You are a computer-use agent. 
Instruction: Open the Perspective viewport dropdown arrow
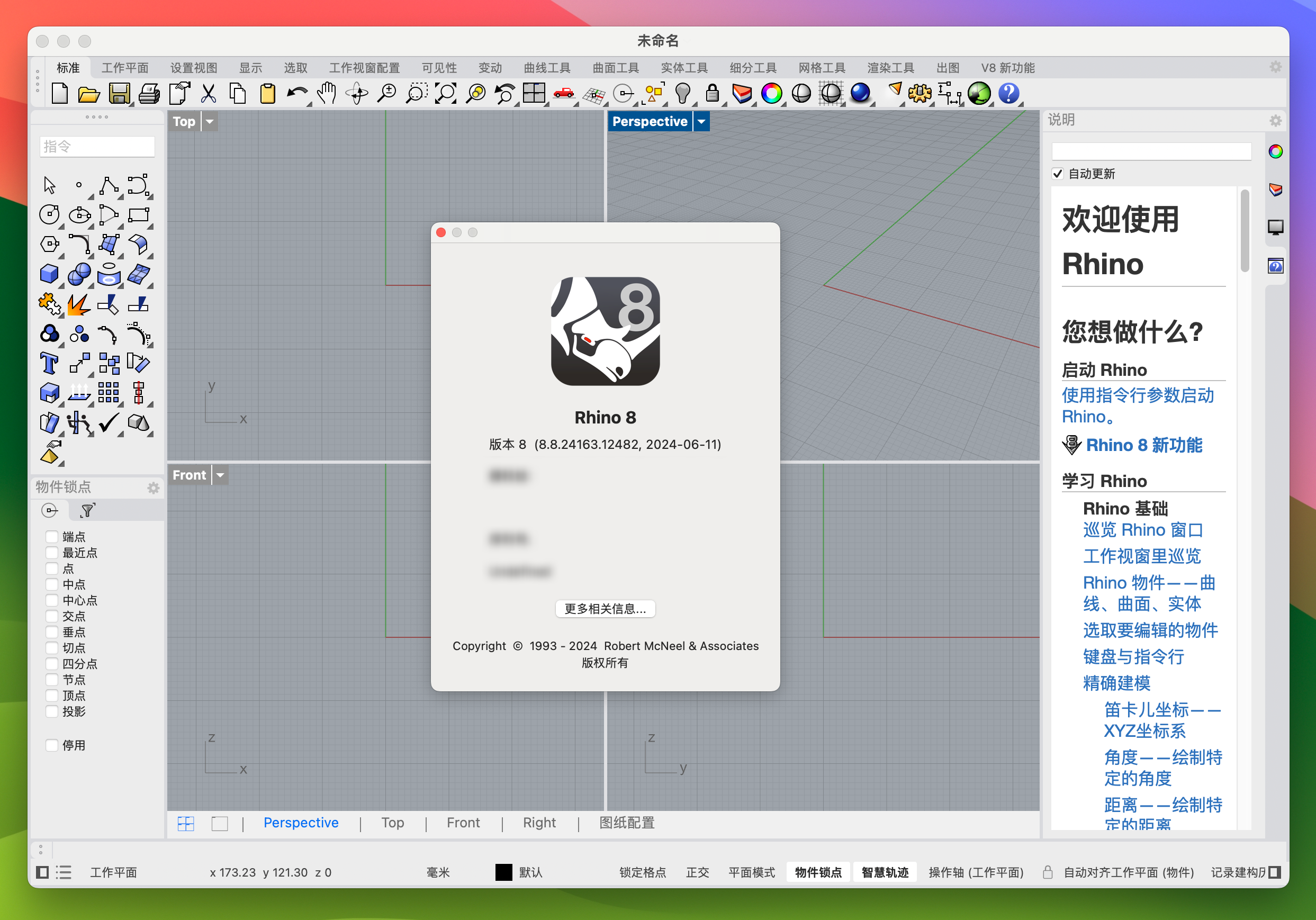(x=701, y=122)
